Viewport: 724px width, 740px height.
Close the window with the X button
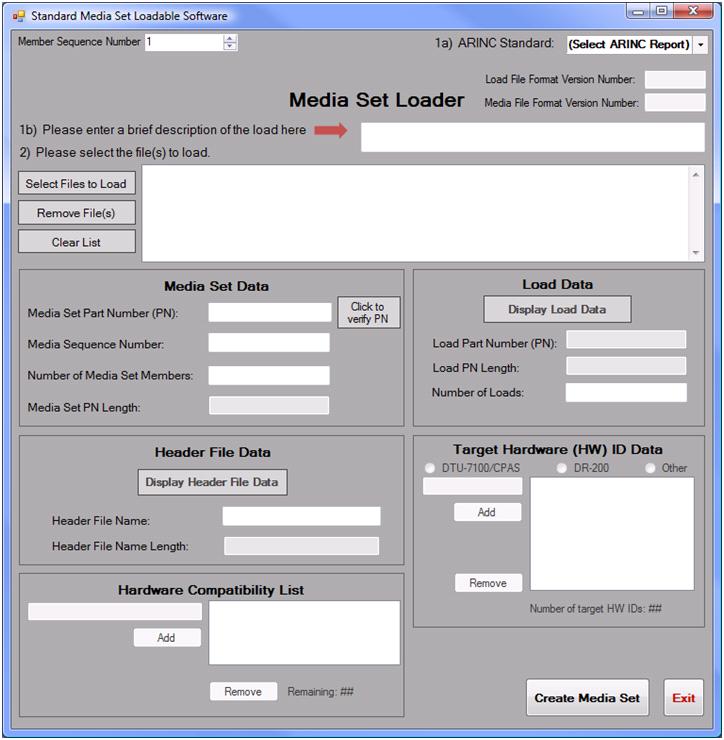tap(693, 11)
